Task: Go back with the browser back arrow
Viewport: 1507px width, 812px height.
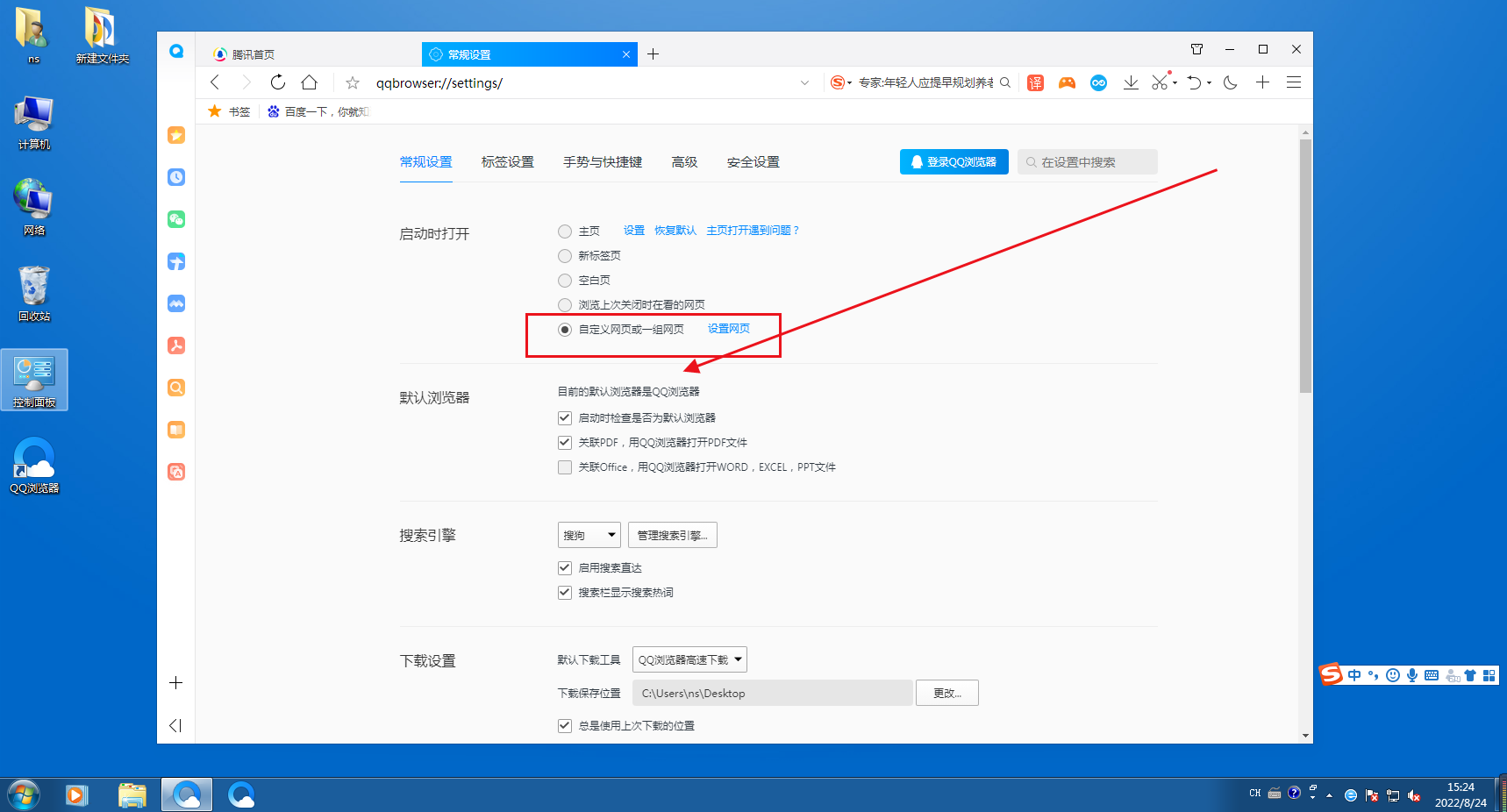Action: coord(215,82)
